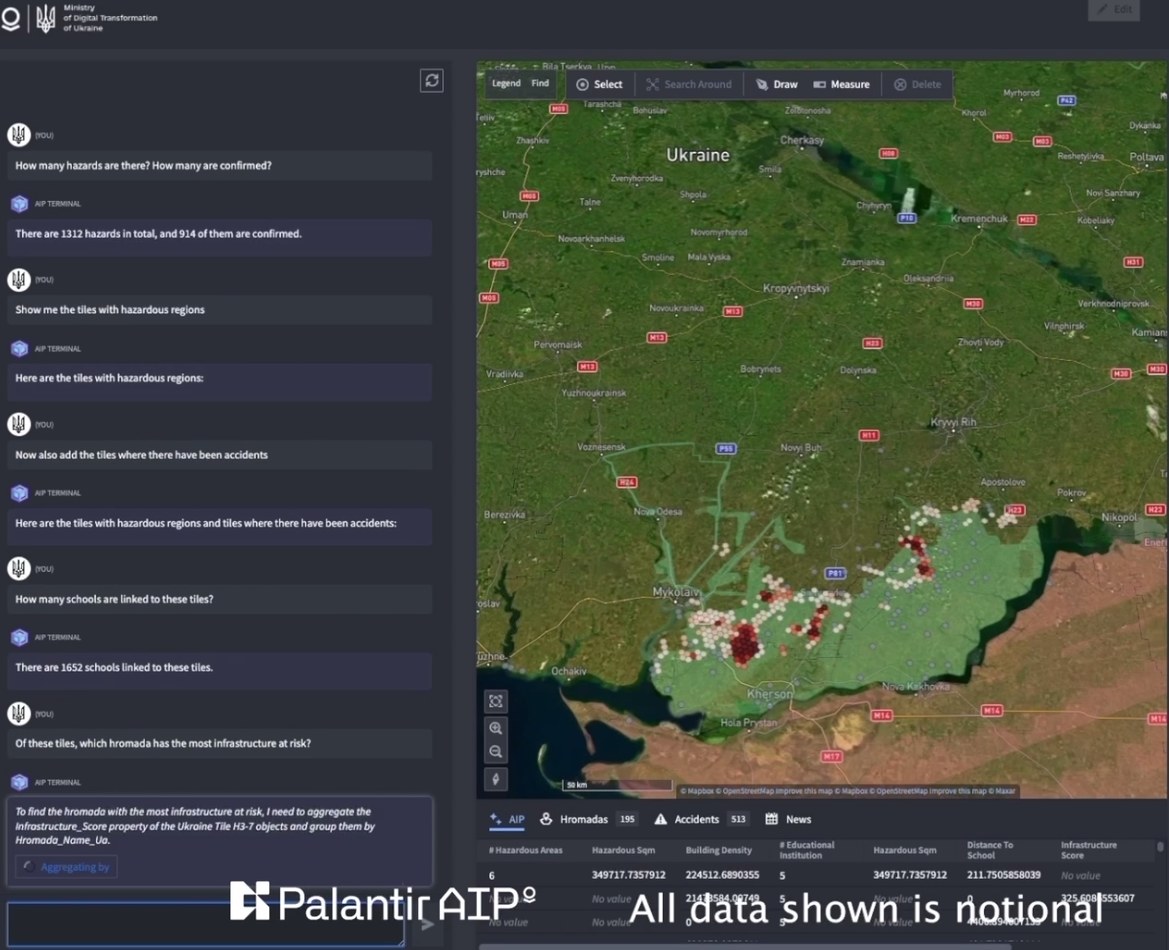
Task: Click the 'Kherson' city label on the map
Action: [770, 694]
